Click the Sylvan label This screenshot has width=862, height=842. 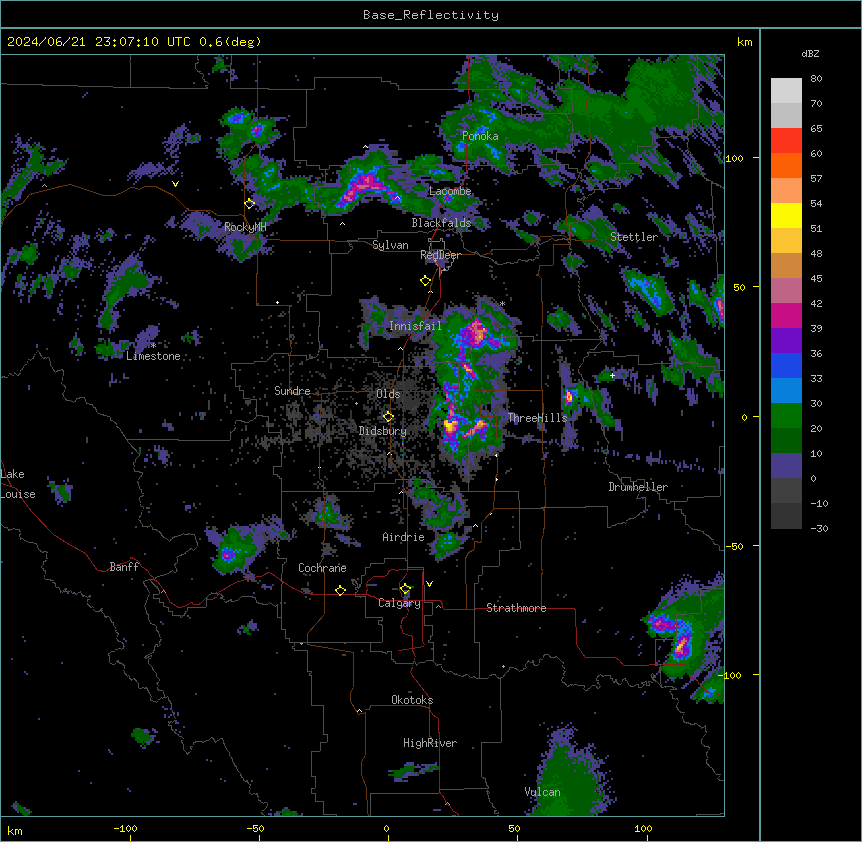(390, 245)
